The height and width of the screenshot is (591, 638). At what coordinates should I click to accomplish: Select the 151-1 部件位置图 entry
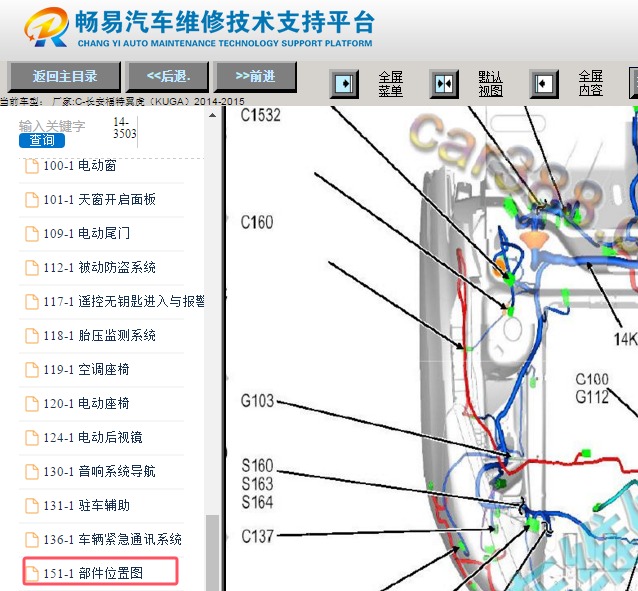coord(101,571)
